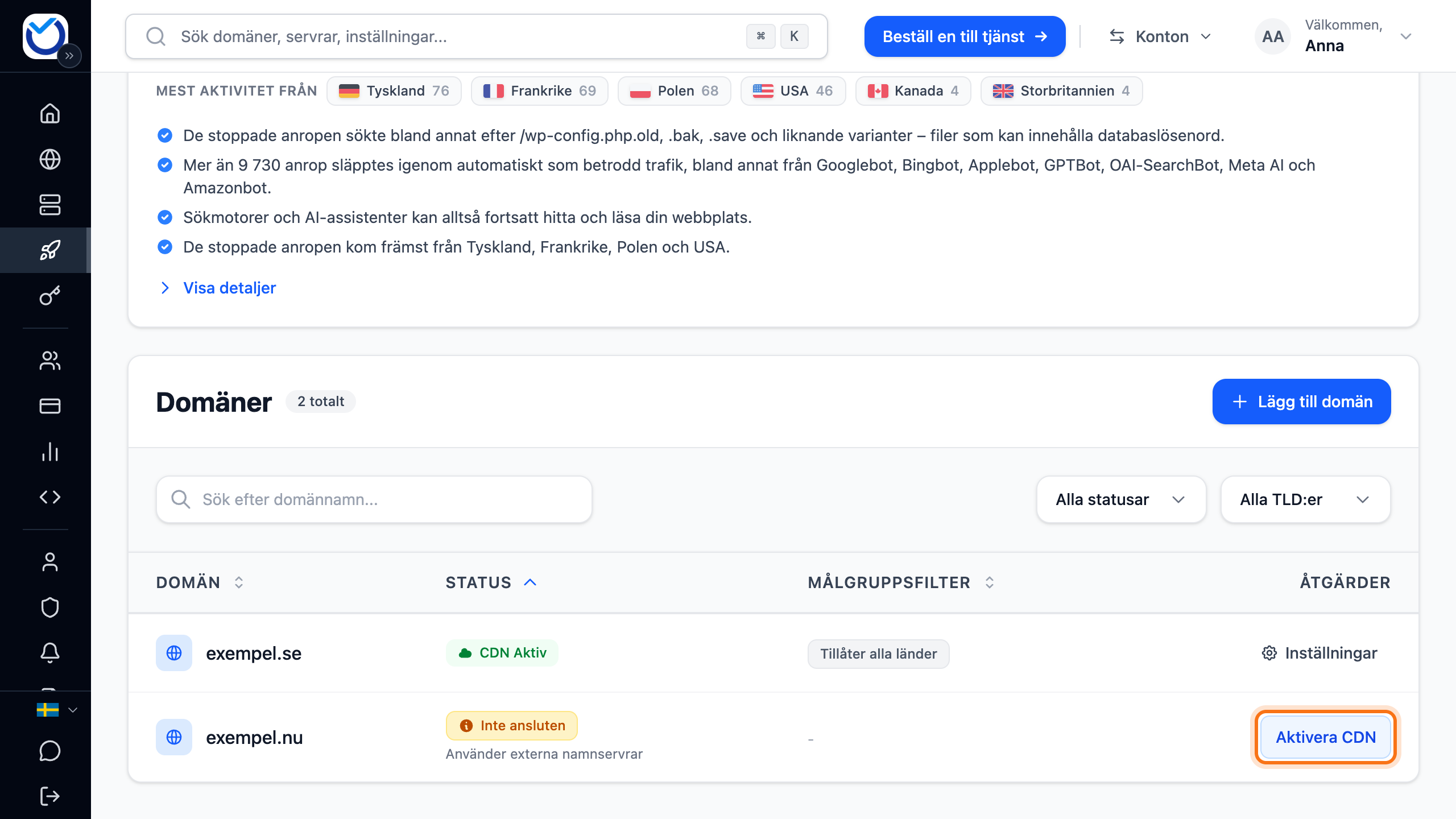1456x819 pixels.
Task: Open the bar chart statistics icon
Action: pyautogui.click(x=50, y=452)
